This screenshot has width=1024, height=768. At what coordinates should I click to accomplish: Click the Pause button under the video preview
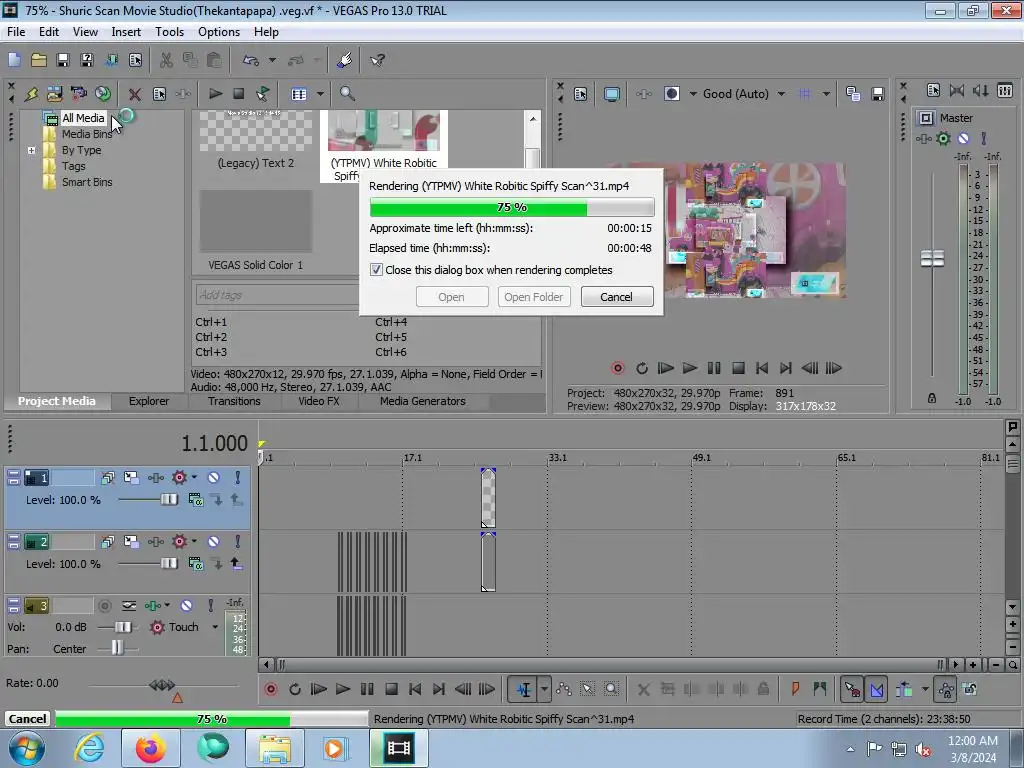(x=714, y=368)
